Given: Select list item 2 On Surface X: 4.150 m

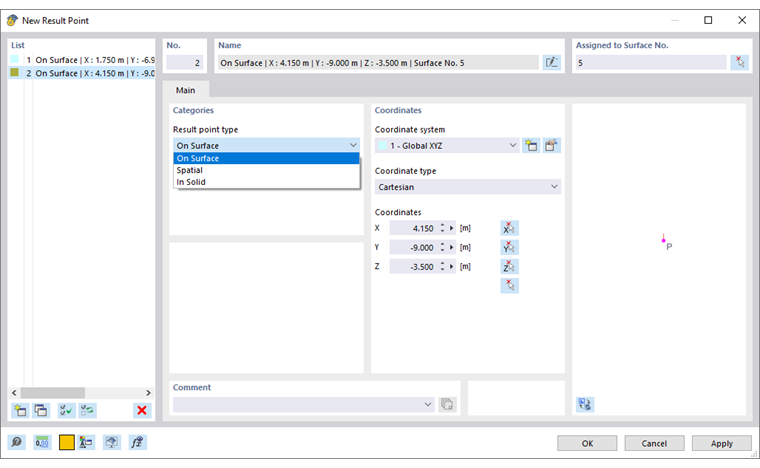Looking at the screenshot, I should point(81,73).
